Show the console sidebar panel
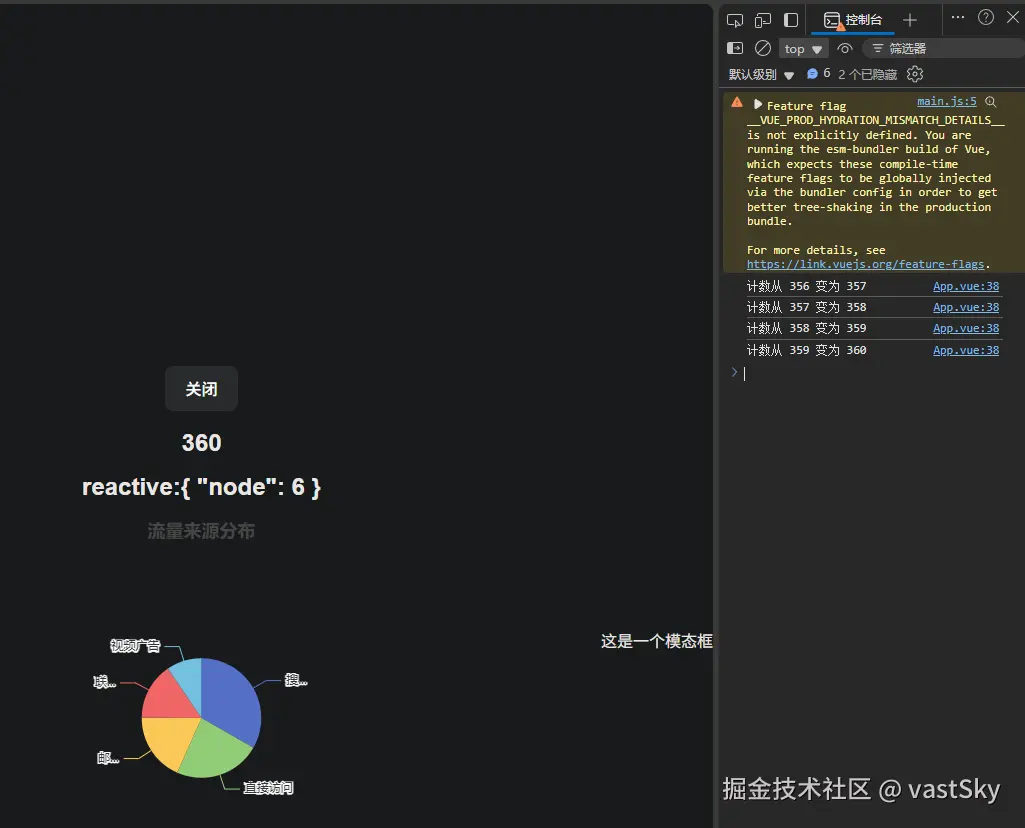Screen dimensions: 1025x828 pos(735,48)
